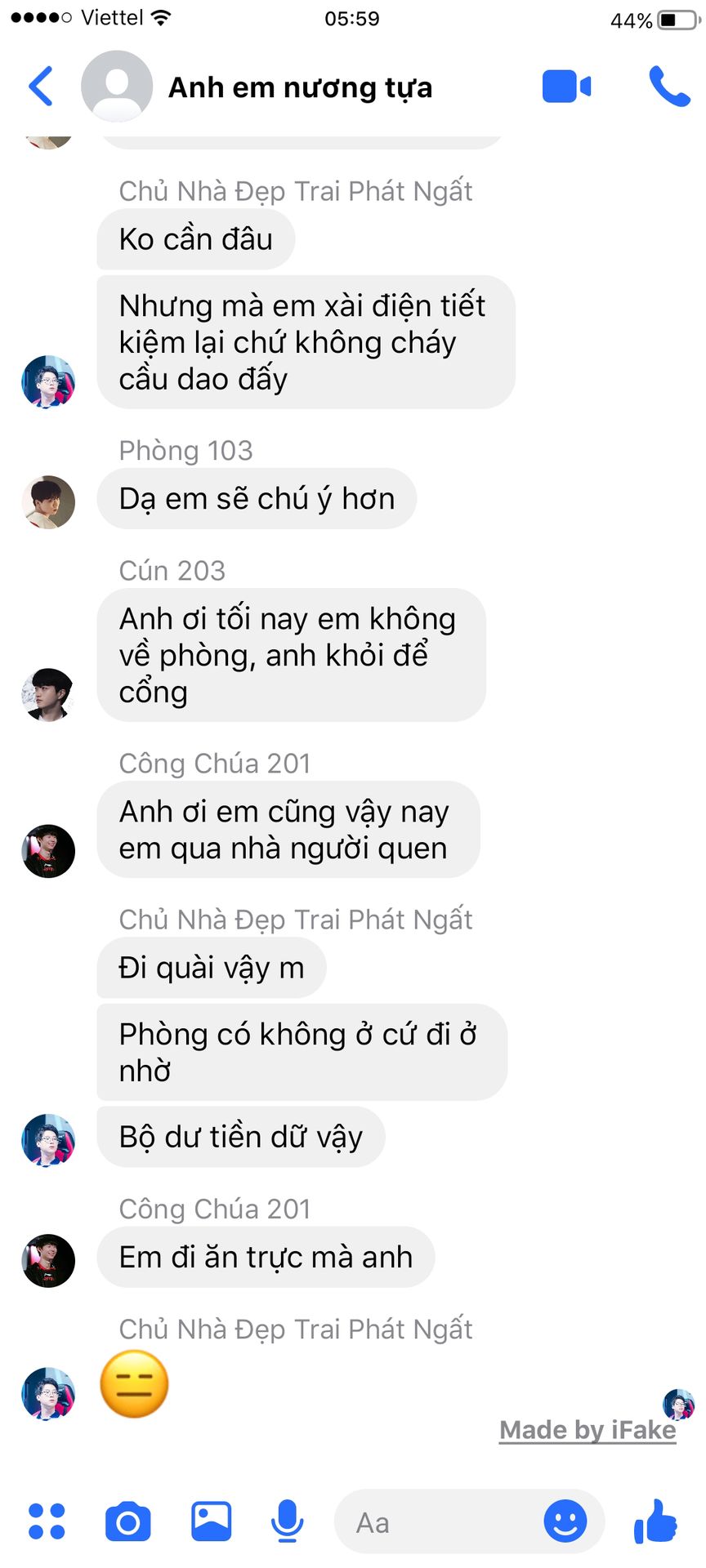
Task: Tap the expressionless emoji message
Action: pos(134,1384)
